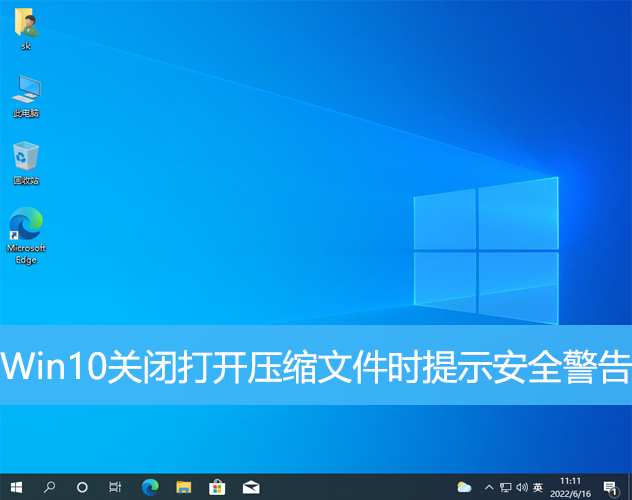This screenshot has width=632, height=500.
Task: Open Task View from the taskbar
Action: [x=115, y=487]
